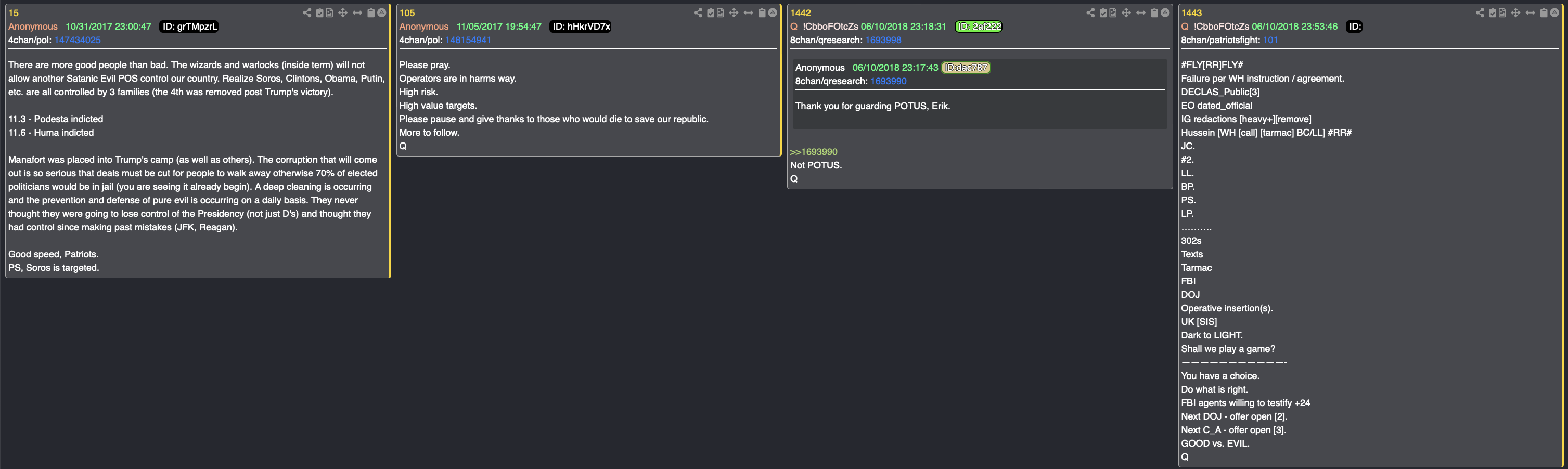This screenshot has width=1568, height=469.
Task: Click the plain clipboard icon on post 1443
Action: (x=1544, y=13)
